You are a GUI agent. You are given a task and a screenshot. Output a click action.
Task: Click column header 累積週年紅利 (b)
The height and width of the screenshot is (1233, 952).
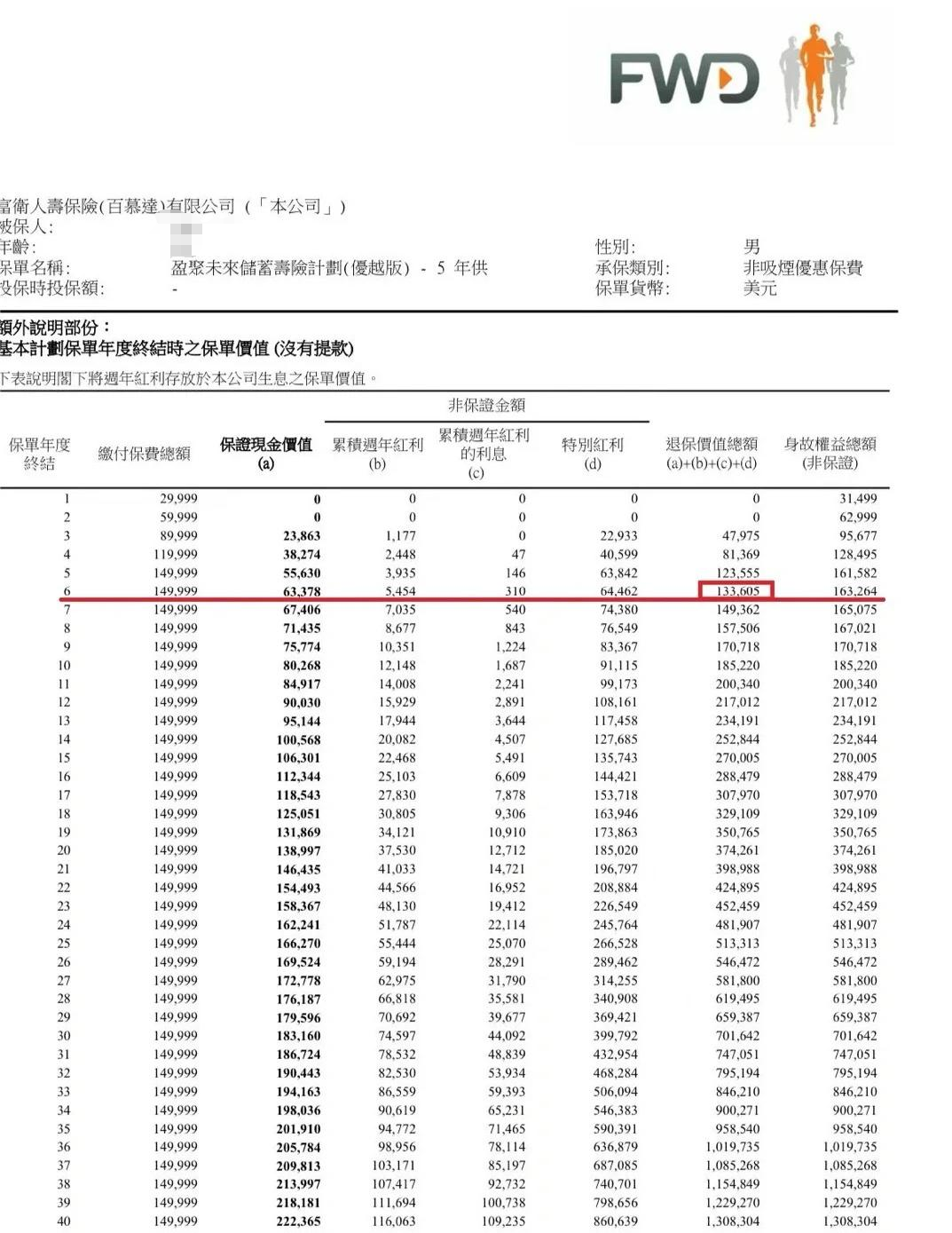point(377,453)
